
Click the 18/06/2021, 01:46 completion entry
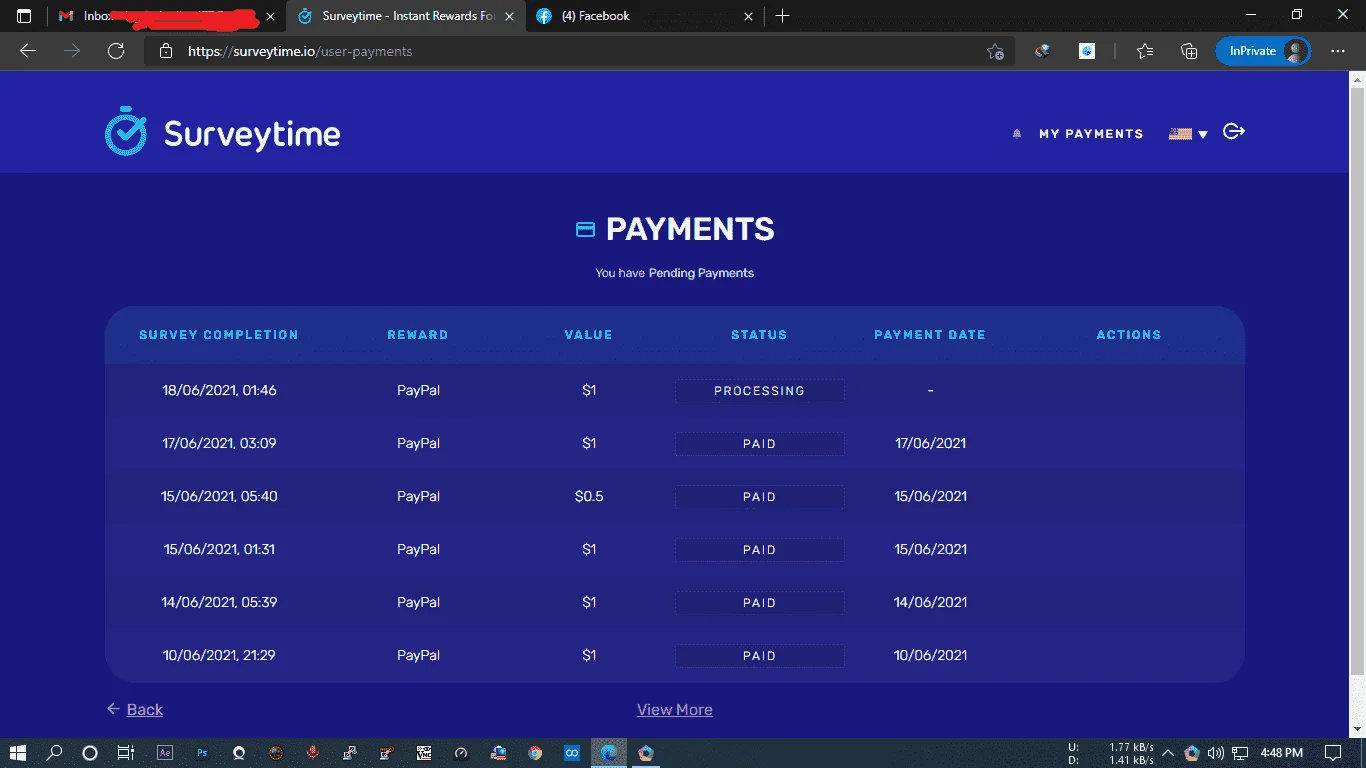(x=219, y=390)
